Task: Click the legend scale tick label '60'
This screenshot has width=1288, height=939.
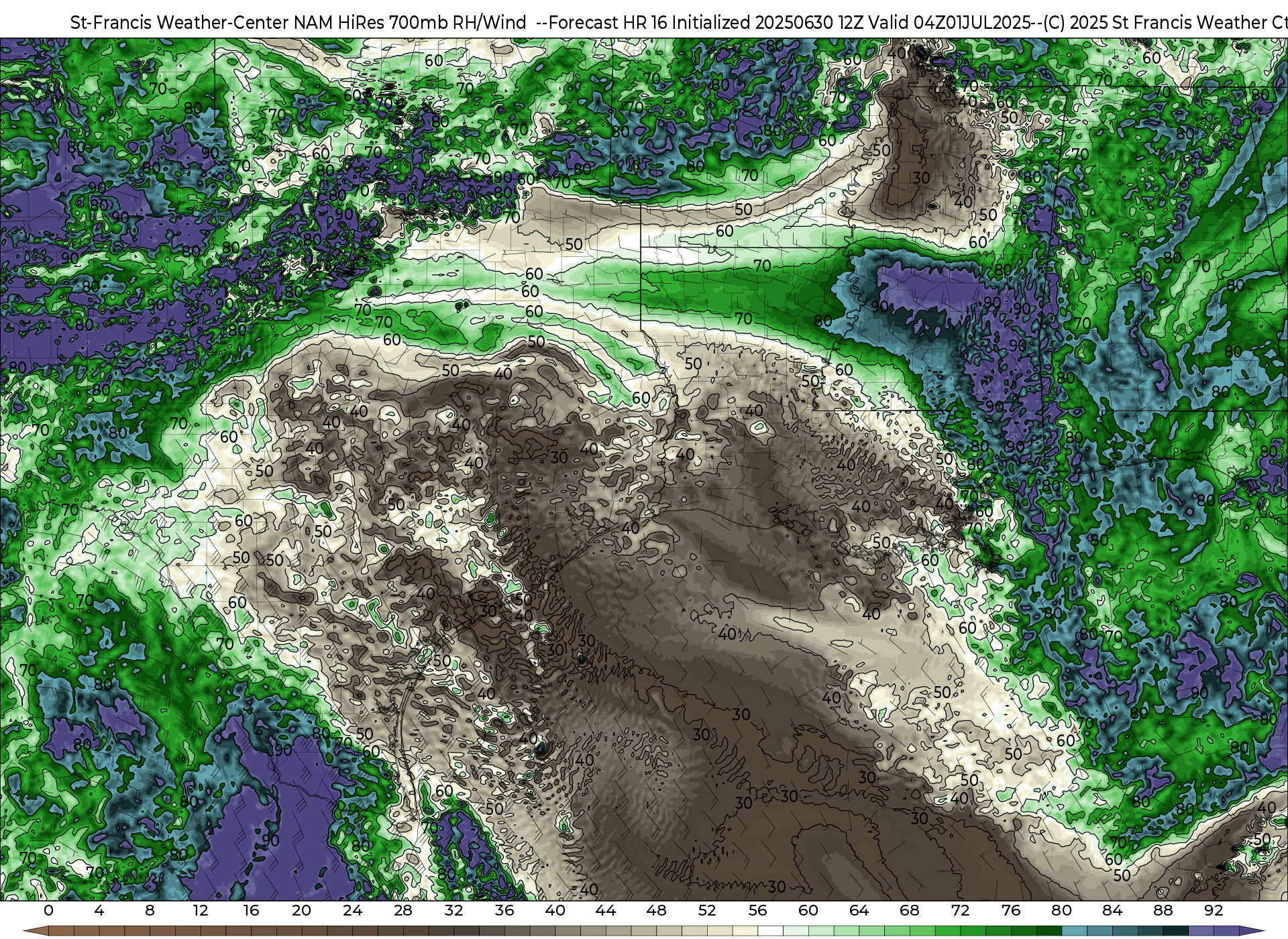Action: pos(808,911)
